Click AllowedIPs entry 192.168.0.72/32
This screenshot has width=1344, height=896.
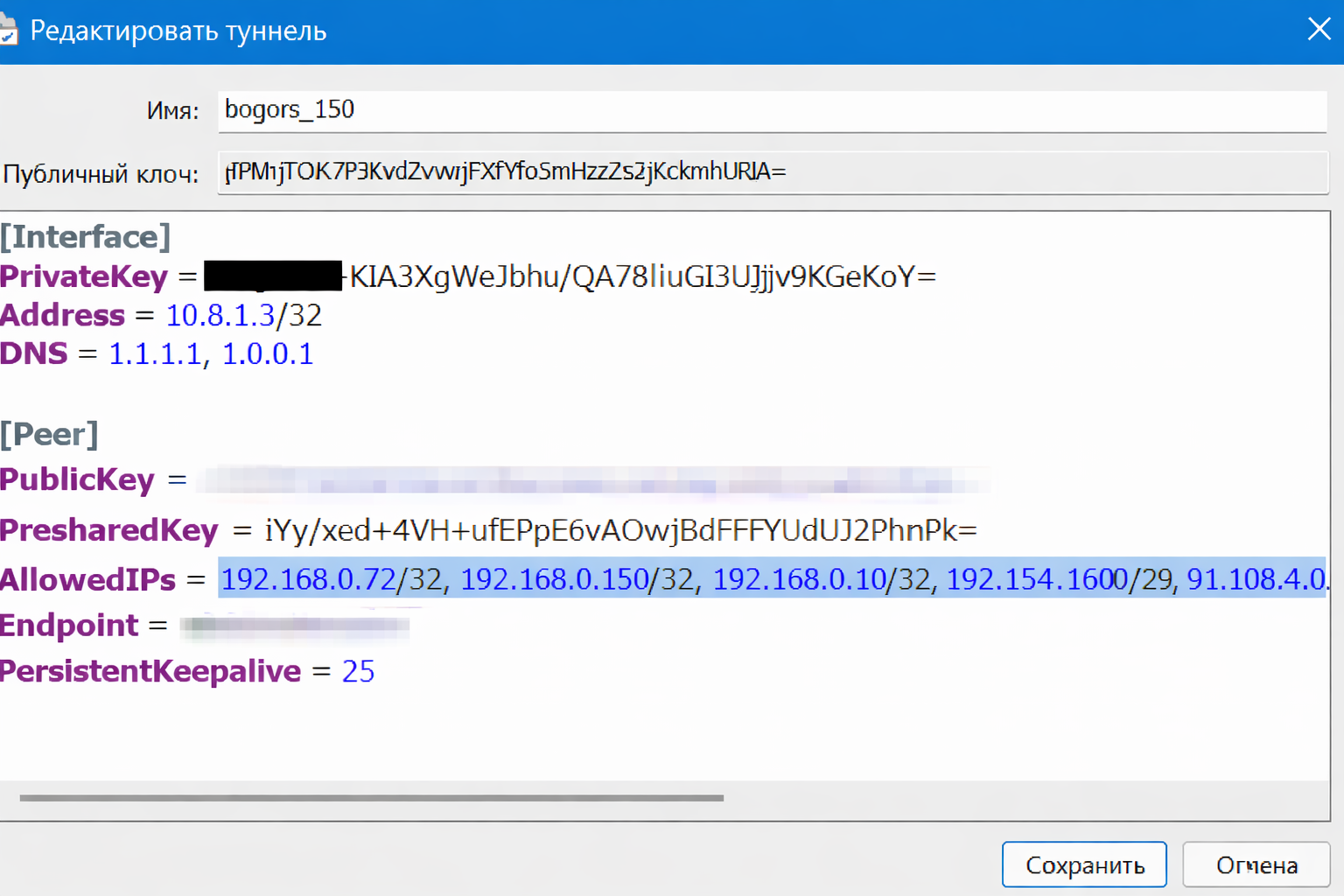(332, 579)
